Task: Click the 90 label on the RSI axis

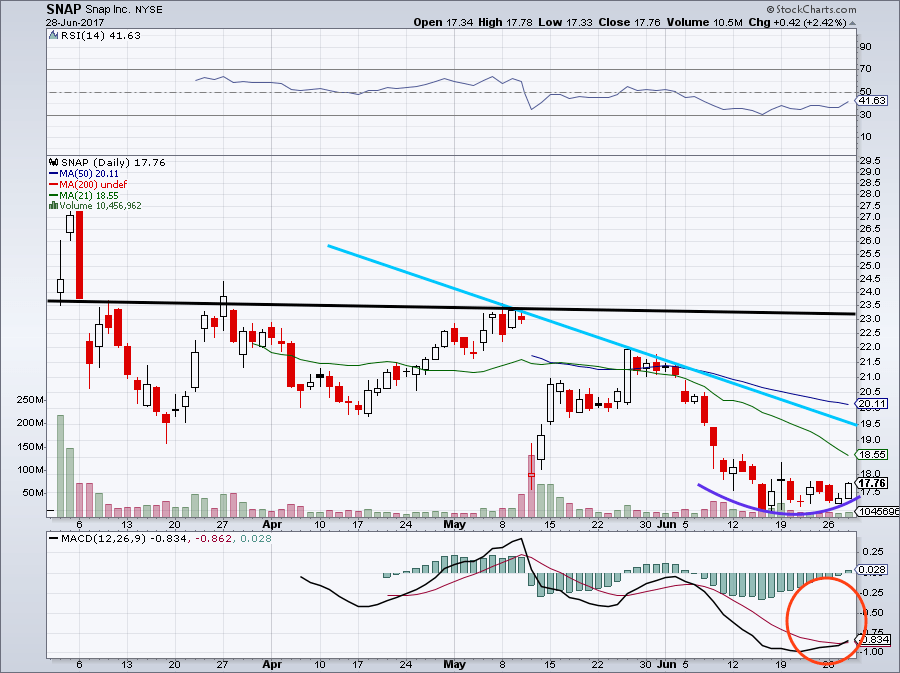Action: point(866,46)
